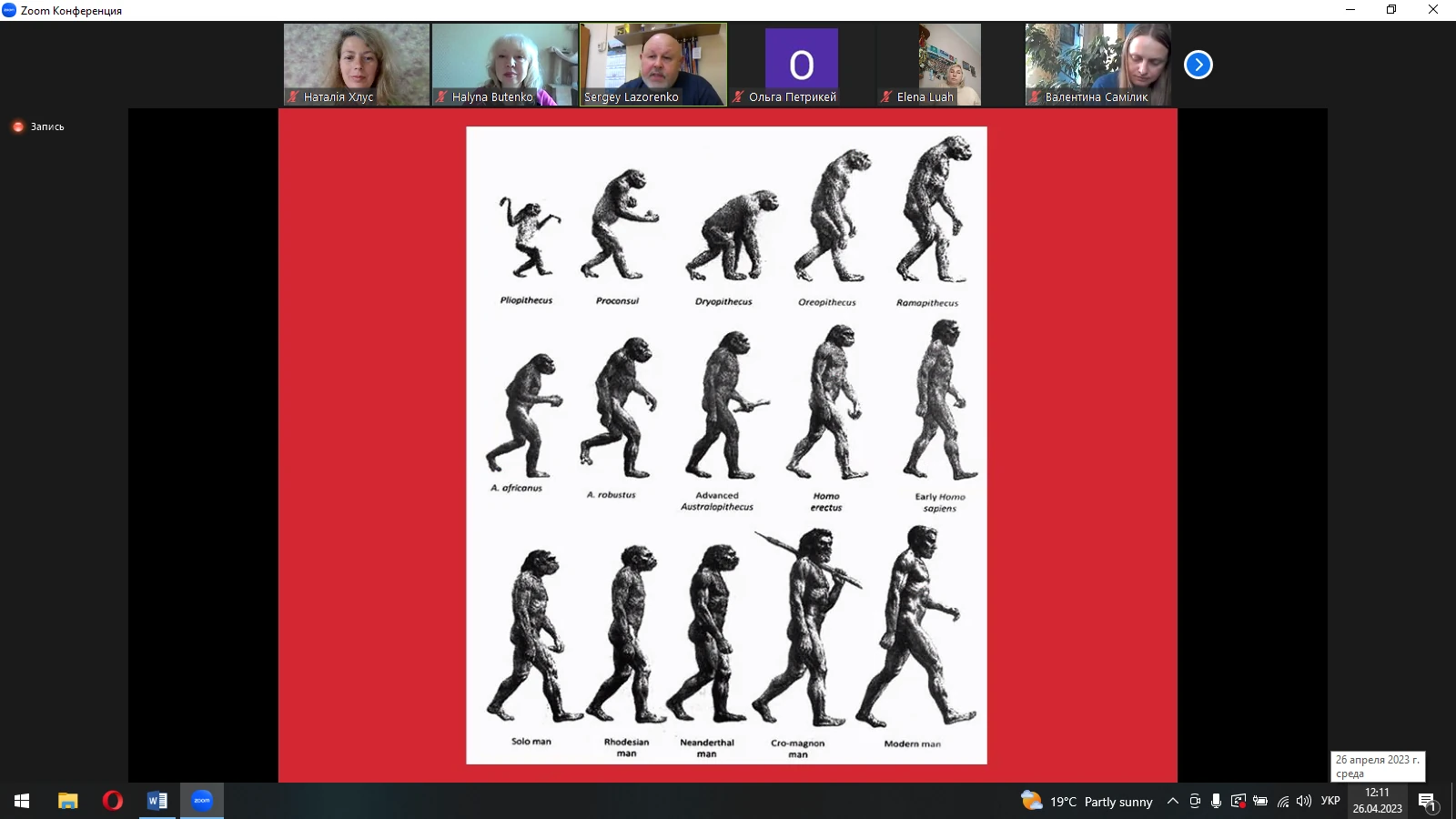Click the Rhodesian man label
This screenshot has width=1456, height=819.
626,747
